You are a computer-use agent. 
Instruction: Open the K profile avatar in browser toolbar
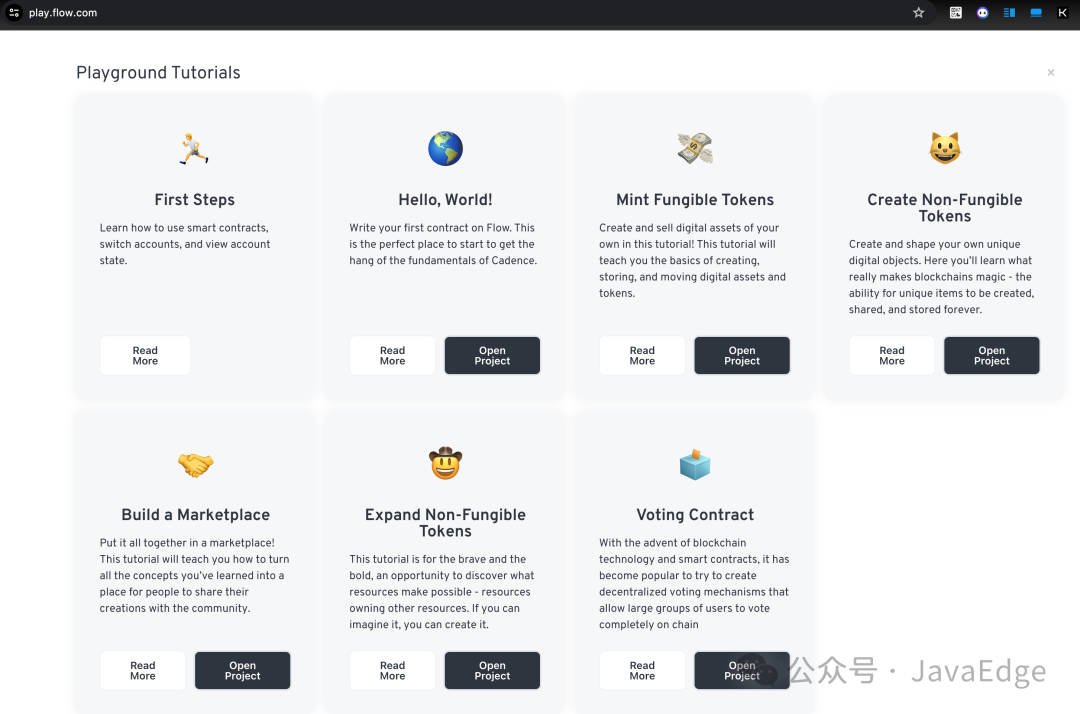1062,12
